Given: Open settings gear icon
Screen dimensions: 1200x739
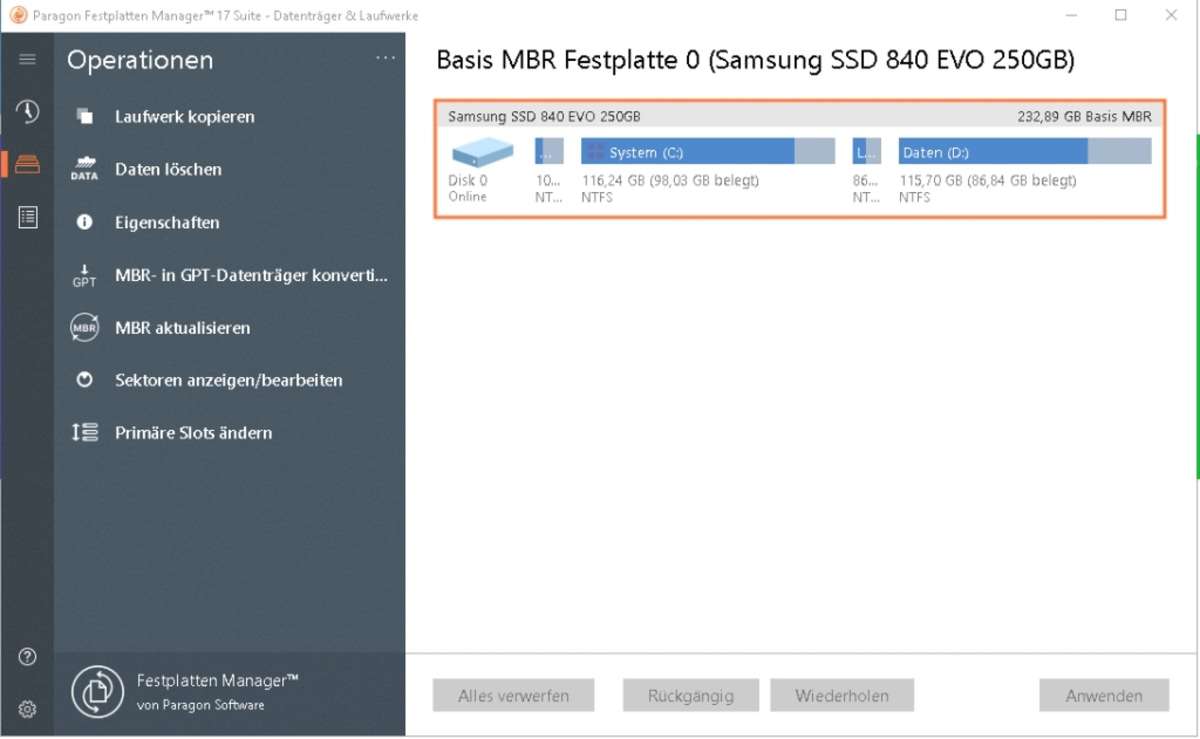Looking at the screenshot, I should (x=27, y=709).
